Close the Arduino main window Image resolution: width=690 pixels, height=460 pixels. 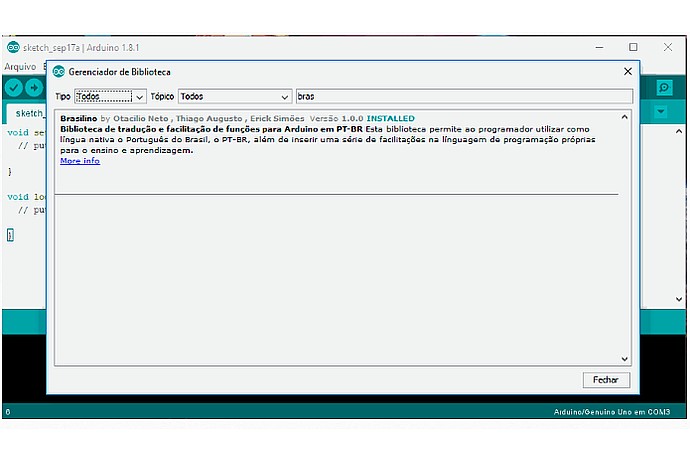tap(668, 47)
